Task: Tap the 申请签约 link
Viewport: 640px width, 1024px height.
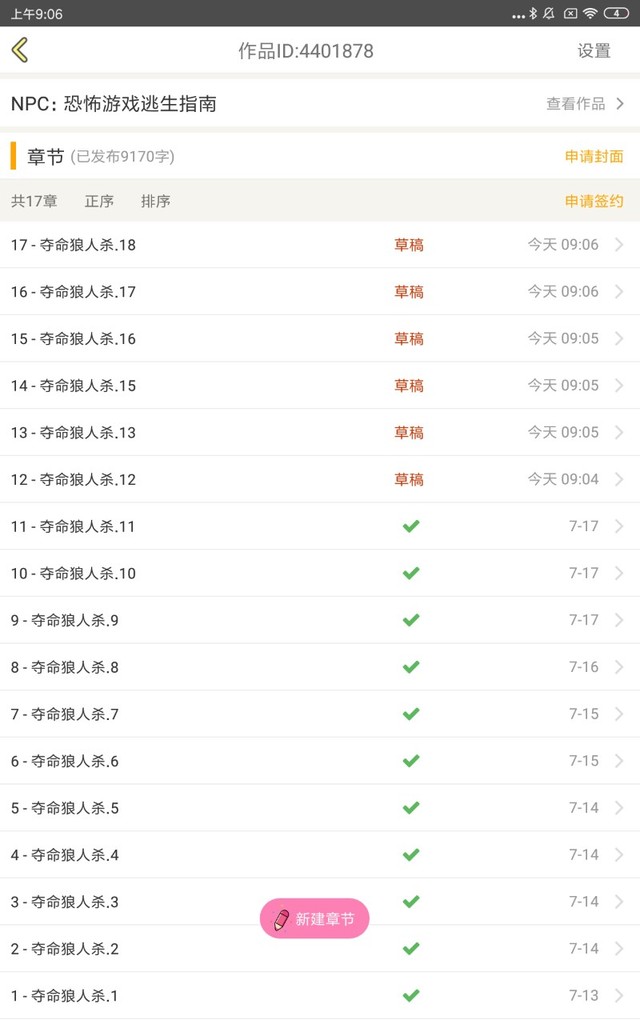Action: coord(594,201)
